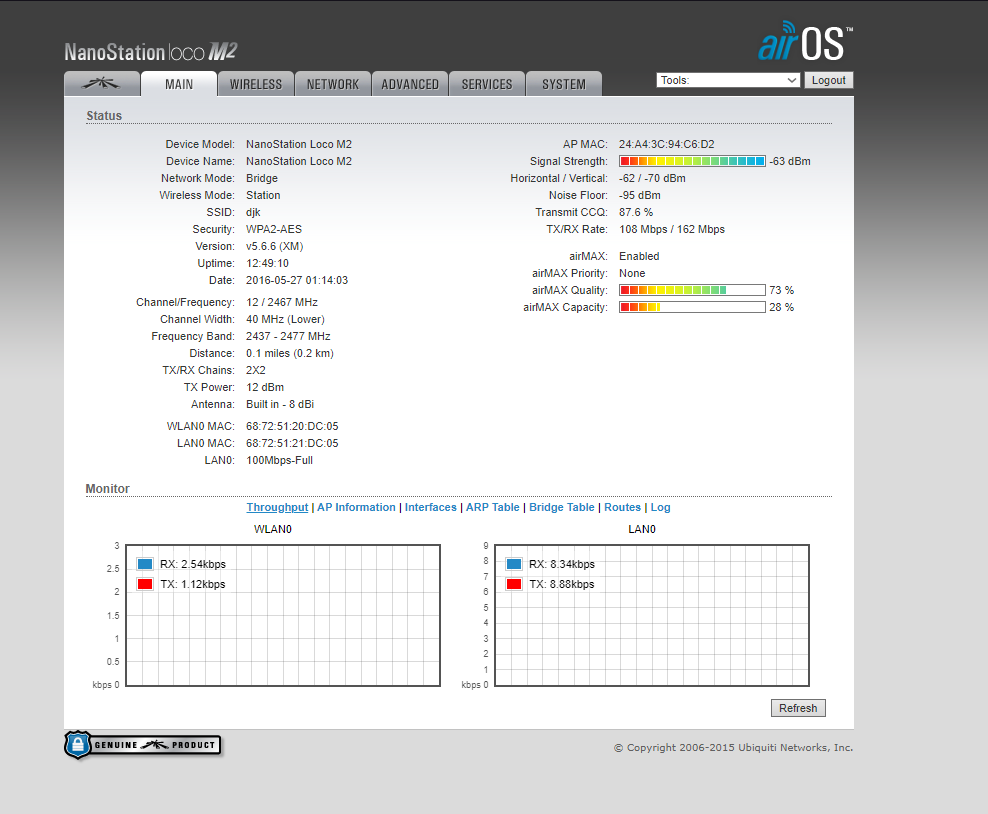Click the airMAX status Enabled
988x814 pixels.
pos(639,256)
